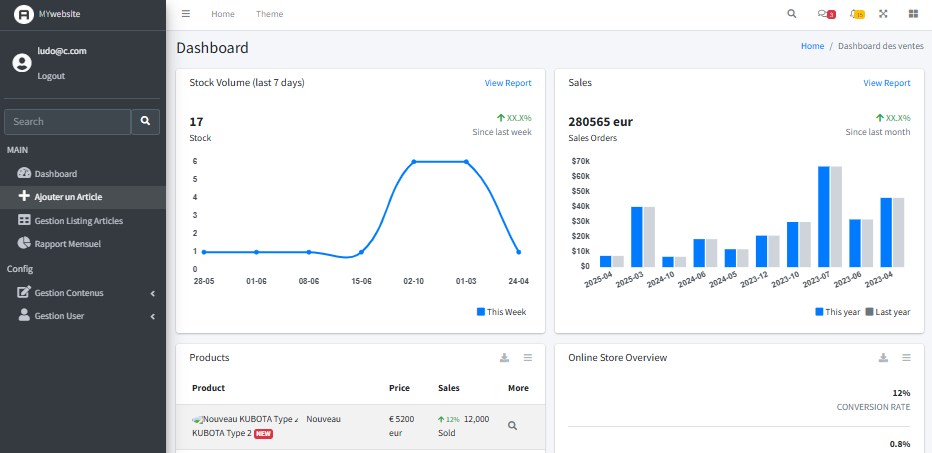Open the messages icon with red badge
Screen dimensions: 932x453
[825, 14]
